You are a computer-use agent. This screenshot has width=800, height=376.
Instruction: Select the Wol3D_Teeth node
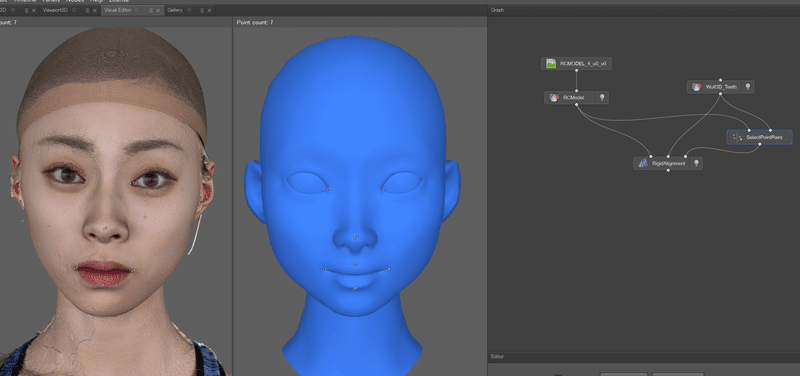coord(720,87)
